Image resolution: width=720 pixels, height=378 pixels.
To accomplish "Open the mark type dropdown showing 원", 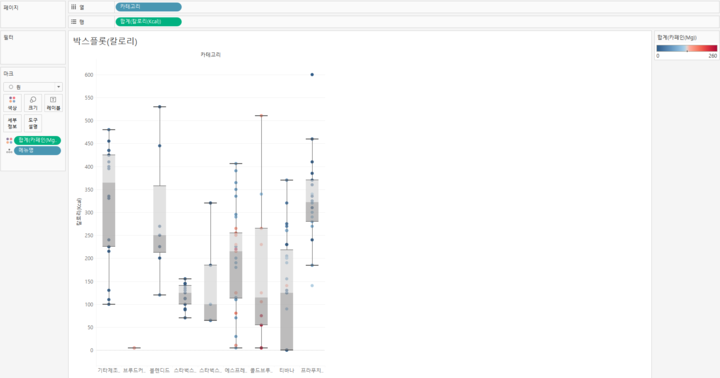I will click(33, 87).
